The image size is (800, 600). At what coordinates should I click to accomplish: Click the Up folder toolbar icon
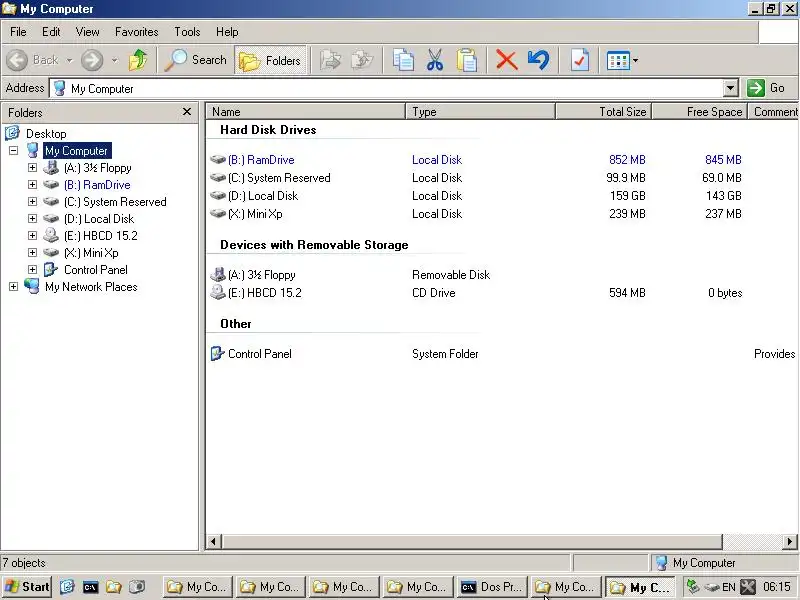(138, 60)
